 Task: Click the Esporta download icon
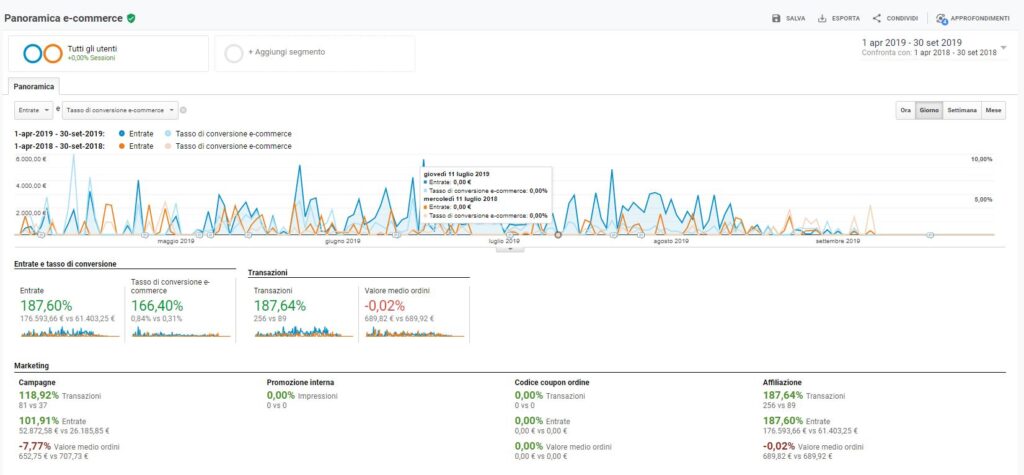pyautogui.click(x=822, y=18)
